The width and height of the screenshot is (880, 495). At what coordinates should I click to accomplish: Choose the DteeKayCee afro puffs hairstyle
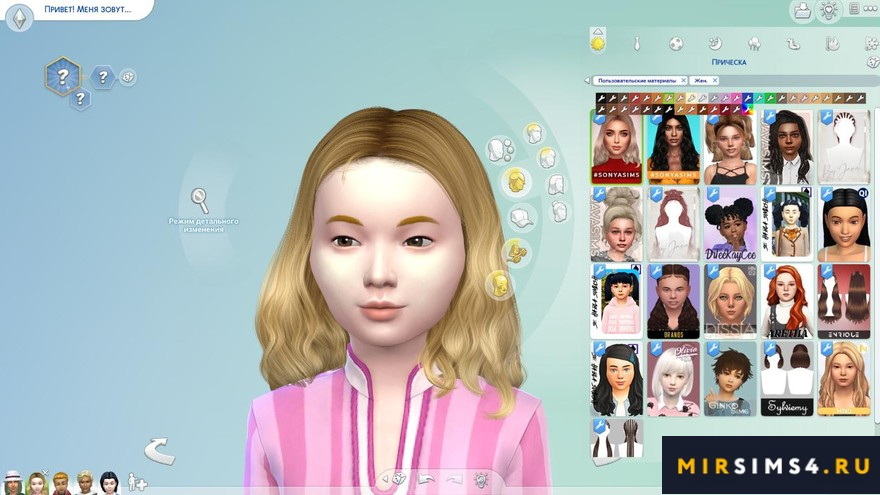point(731,224)
